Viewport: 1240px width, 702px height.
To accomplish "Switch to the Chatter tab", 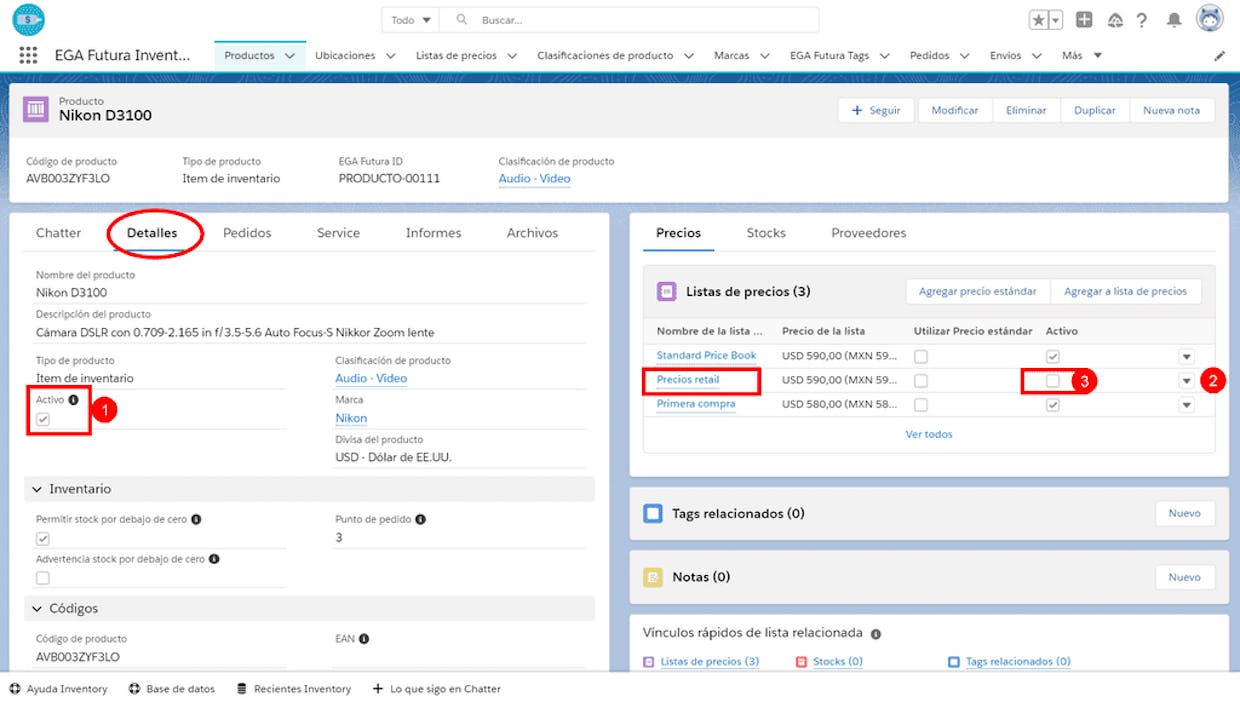I will coord(58,233).
